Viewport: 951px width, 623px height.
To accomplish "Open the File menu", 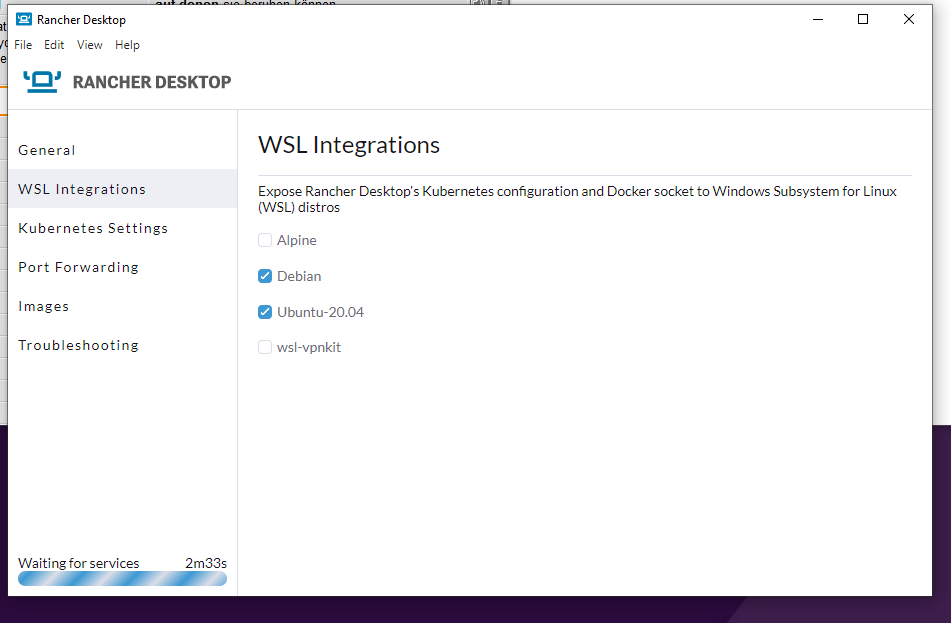I will click(23, 45).
